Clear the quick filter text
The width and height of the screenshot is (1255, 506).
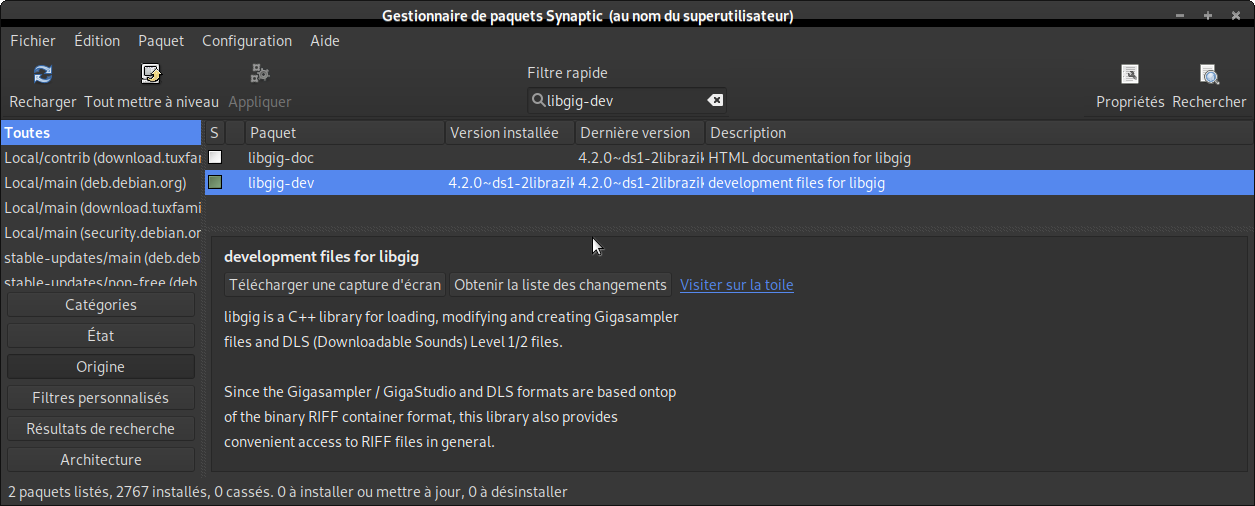click(715, 100)
